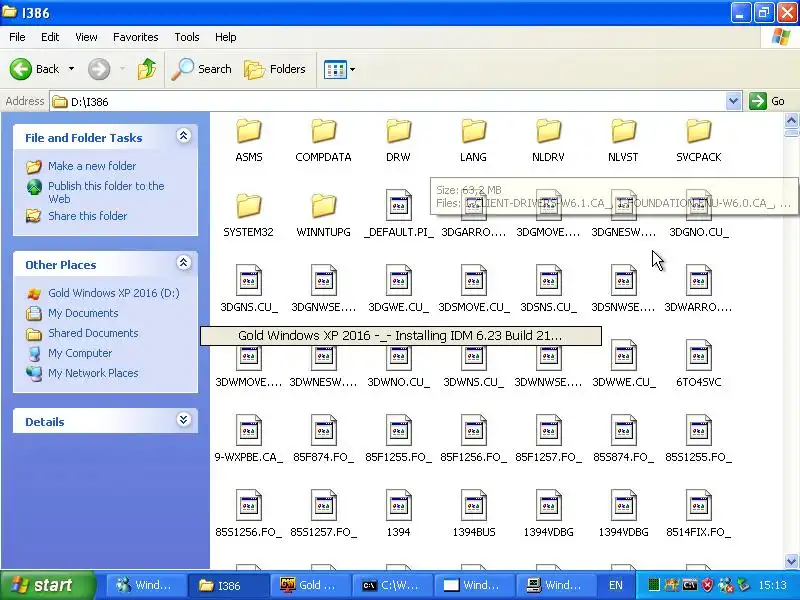Open the Search pane
This screenshot has height=600, width=800.
coord(202,69)
